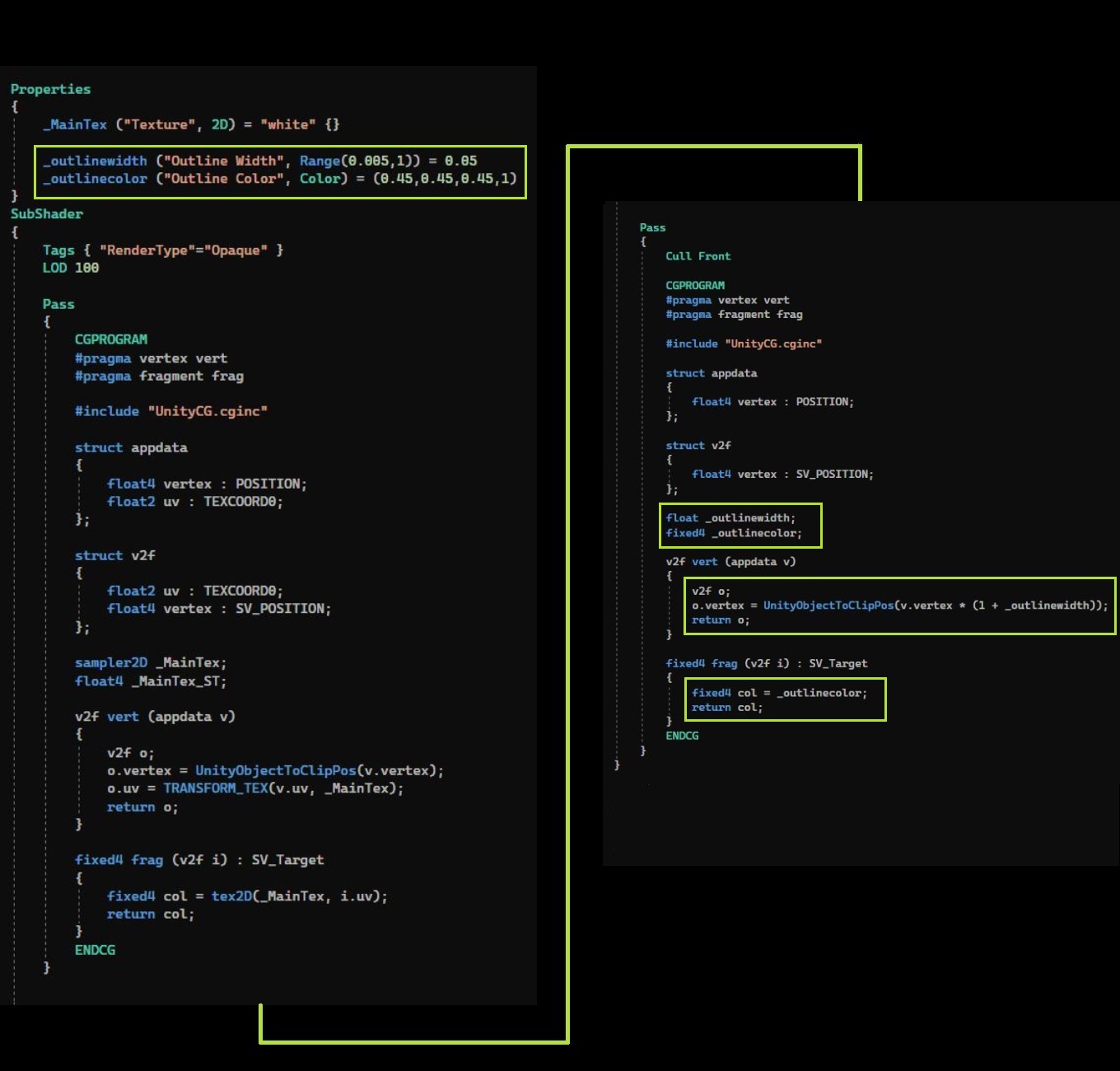Select the "white" default texture string
Viewport: 1120px width, 1071px height.
pyautogui.click(x=288, y=124)
